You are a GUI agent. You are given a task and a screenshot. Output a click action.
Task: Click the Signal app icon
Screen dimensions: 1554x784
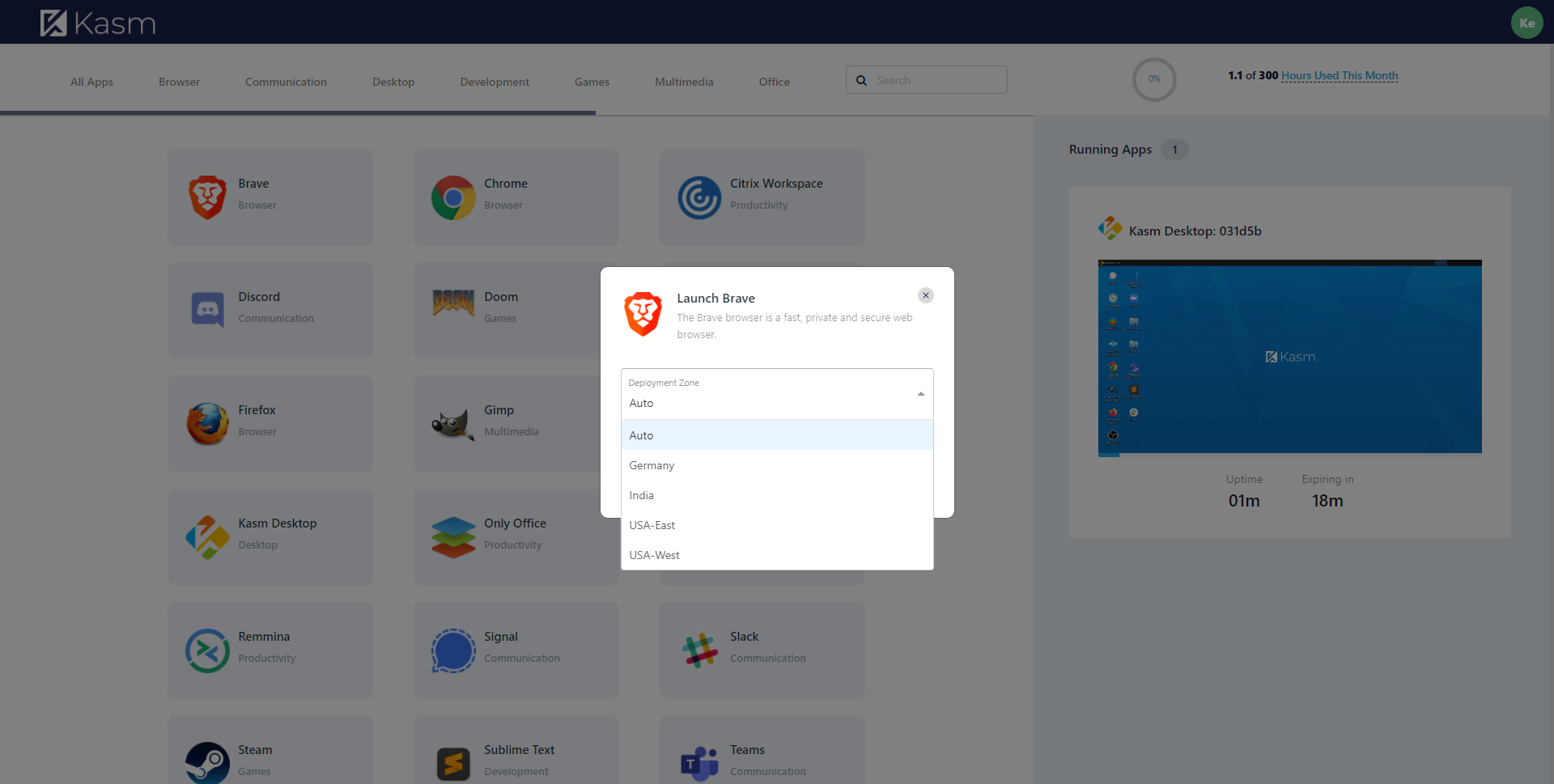[x=453, y=651]
